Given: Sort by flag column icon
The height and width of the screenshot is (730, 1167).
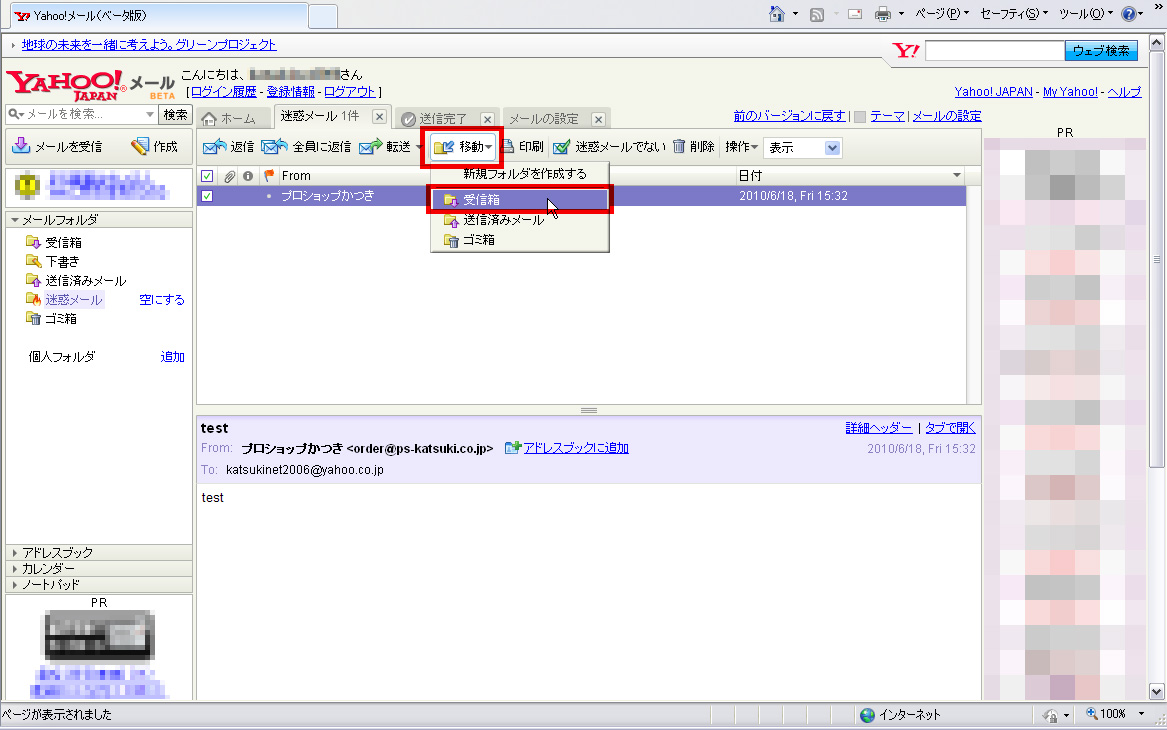Looking at the screenshot, I should [269, 176].
